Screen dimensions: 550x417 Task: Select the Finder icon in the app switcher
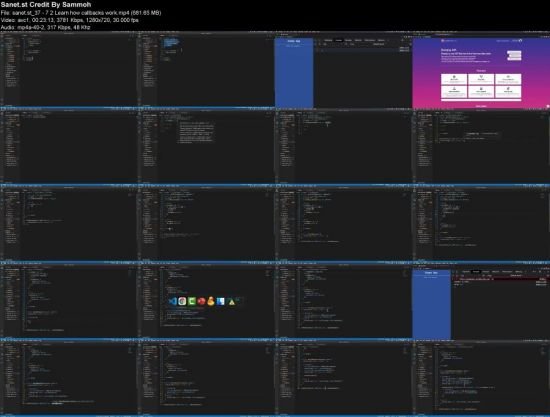tap(221, 301)
